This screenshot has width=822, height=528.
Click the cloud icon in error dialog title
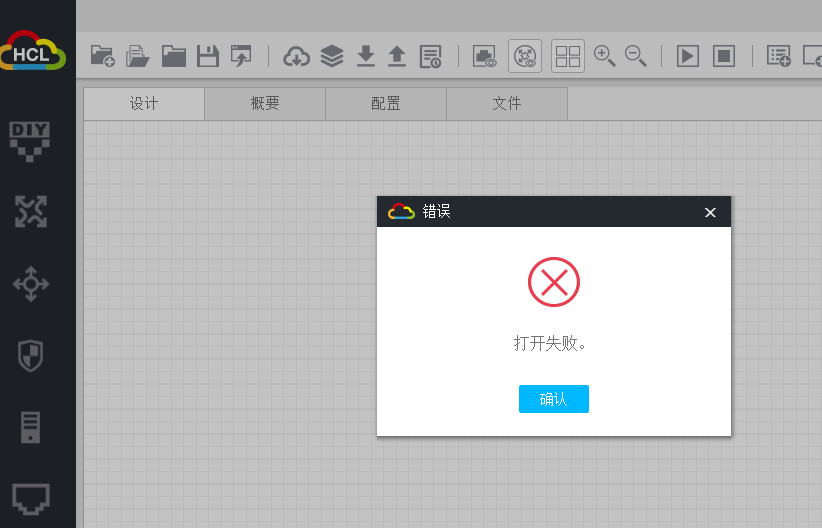pos(401,211)
